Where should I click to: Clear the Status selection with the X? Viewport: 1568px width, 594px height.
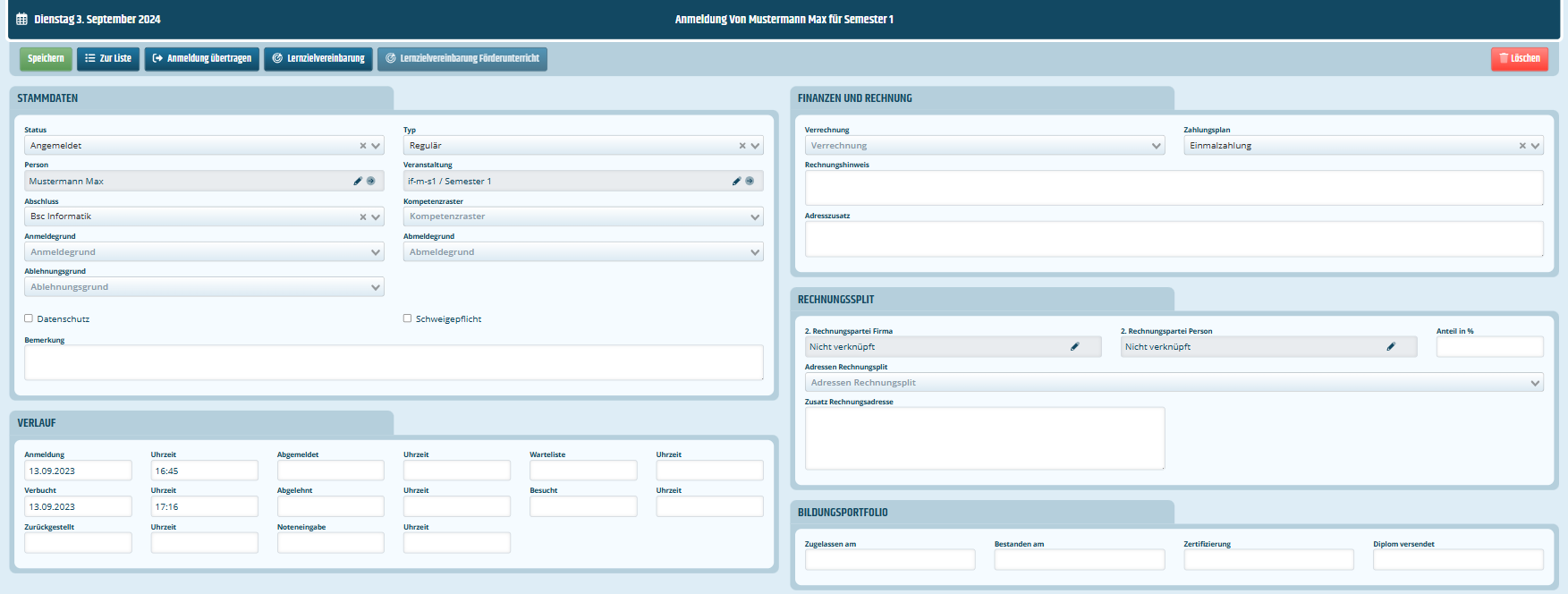[363, 146]
